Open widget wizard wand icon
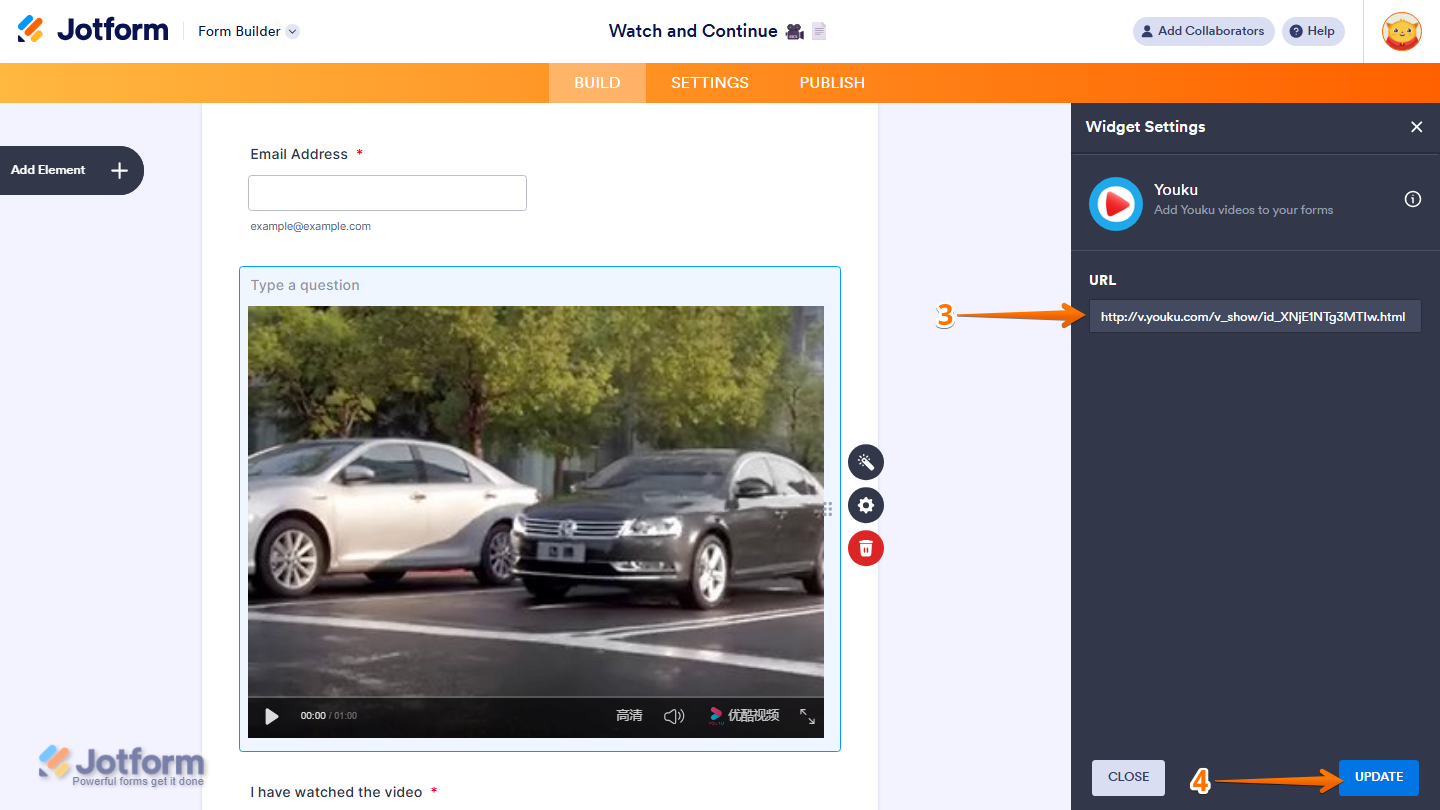Image resolution: width=1440 pixels, height=810 pixels. pyautogui.click(x=866, y=462)
